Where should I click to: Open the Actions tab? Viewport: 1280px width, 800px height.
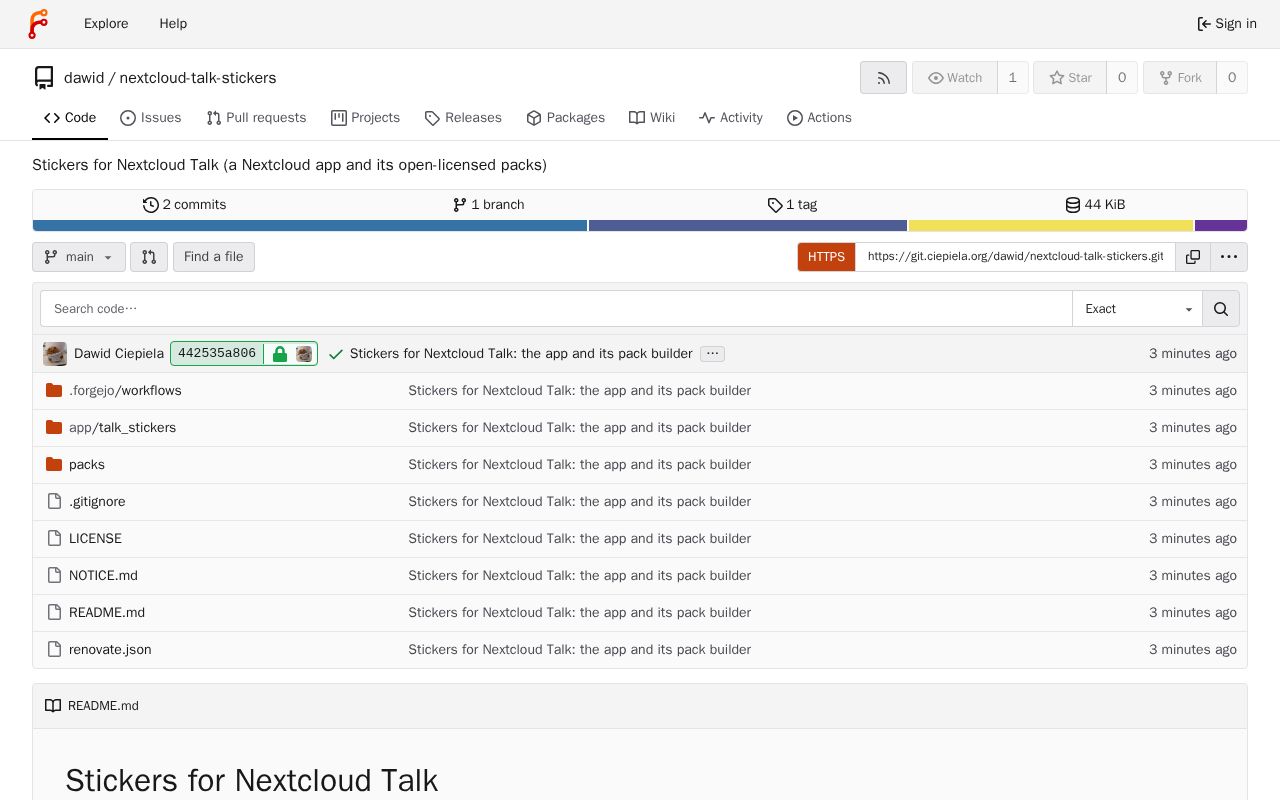point(819,118)
